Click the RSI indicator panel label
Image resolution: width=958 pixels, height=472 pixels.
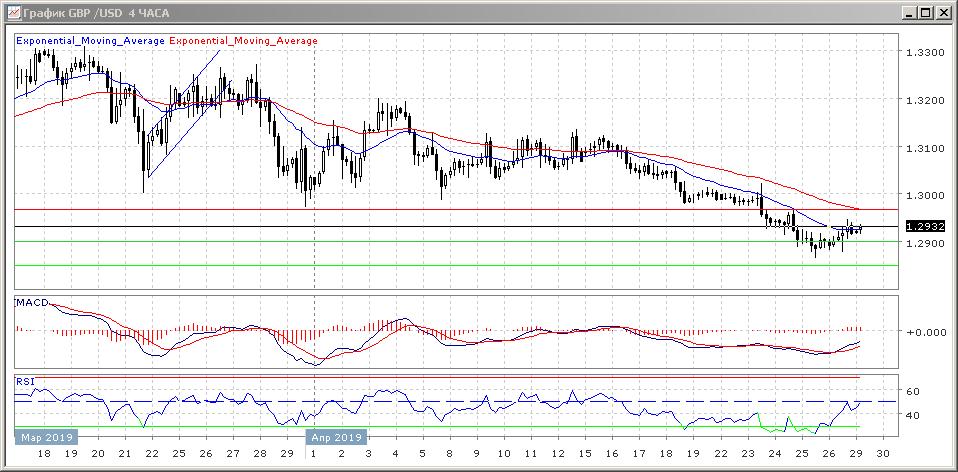(x=24, y=382)
